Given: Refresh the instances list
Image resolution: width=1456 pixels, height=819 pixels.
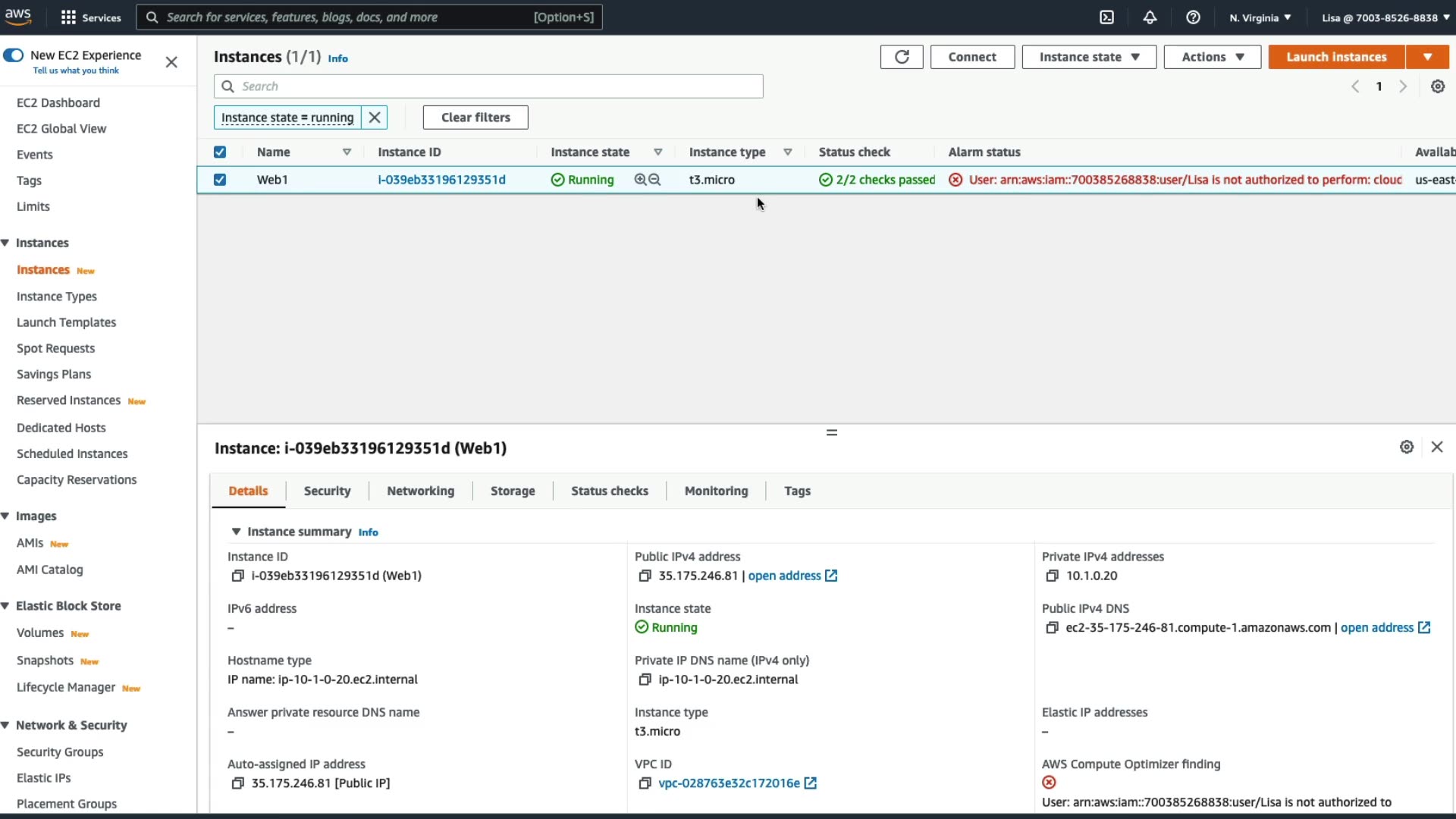Looking at the screenshot, I should (x=901, y=57).
